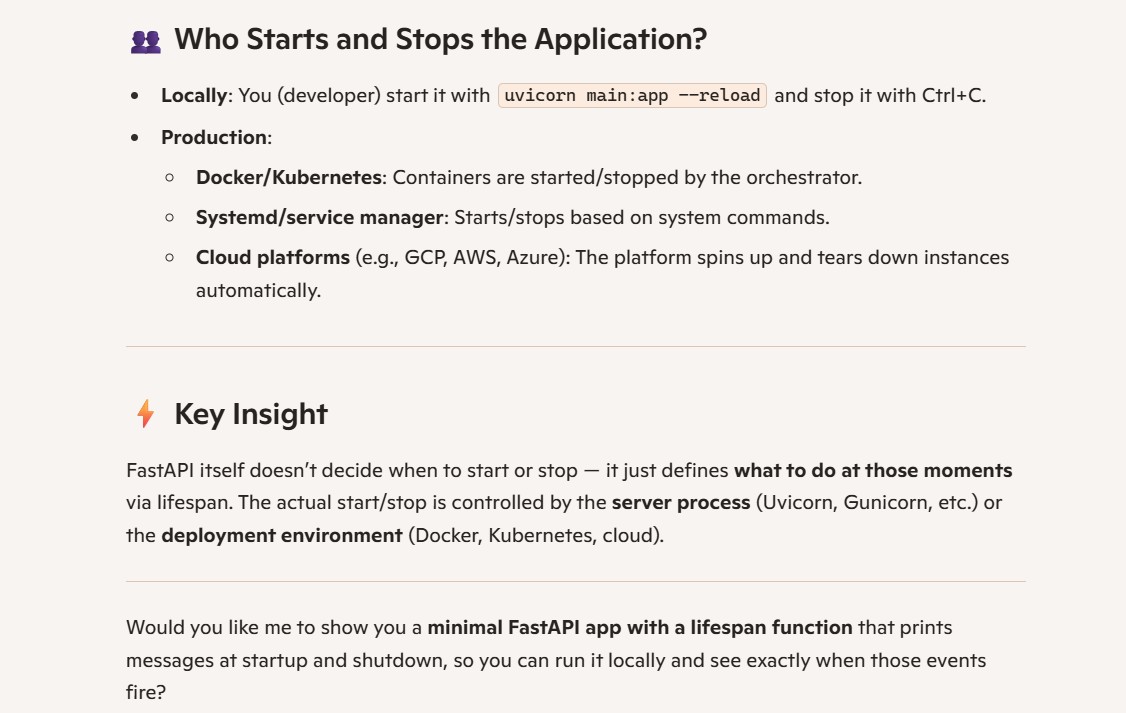The height and width of the screenshot is (713, 1126).
Task: Click the word 'fire?' ending the last paragraph
Action: [x=146, y=692]
